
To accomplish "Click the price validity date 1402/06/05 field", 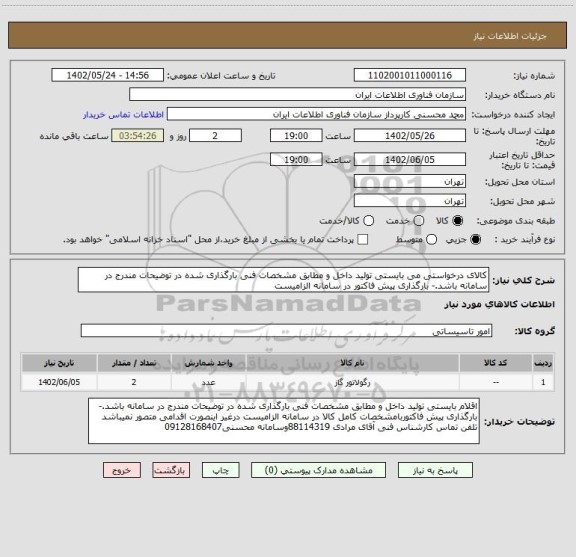I will (410, 159).
